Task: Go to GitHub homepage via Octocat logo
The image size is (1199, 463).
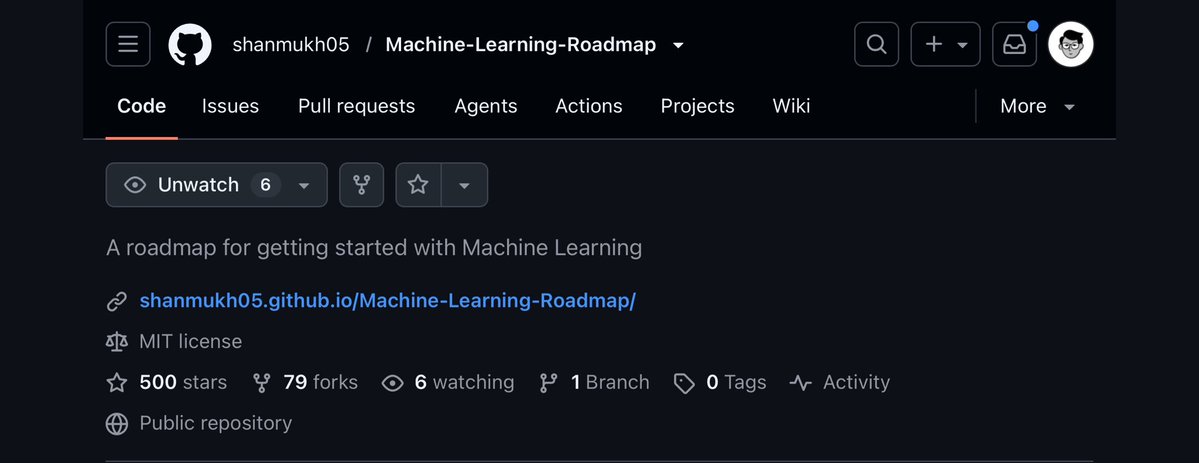Action: [190, 44]
